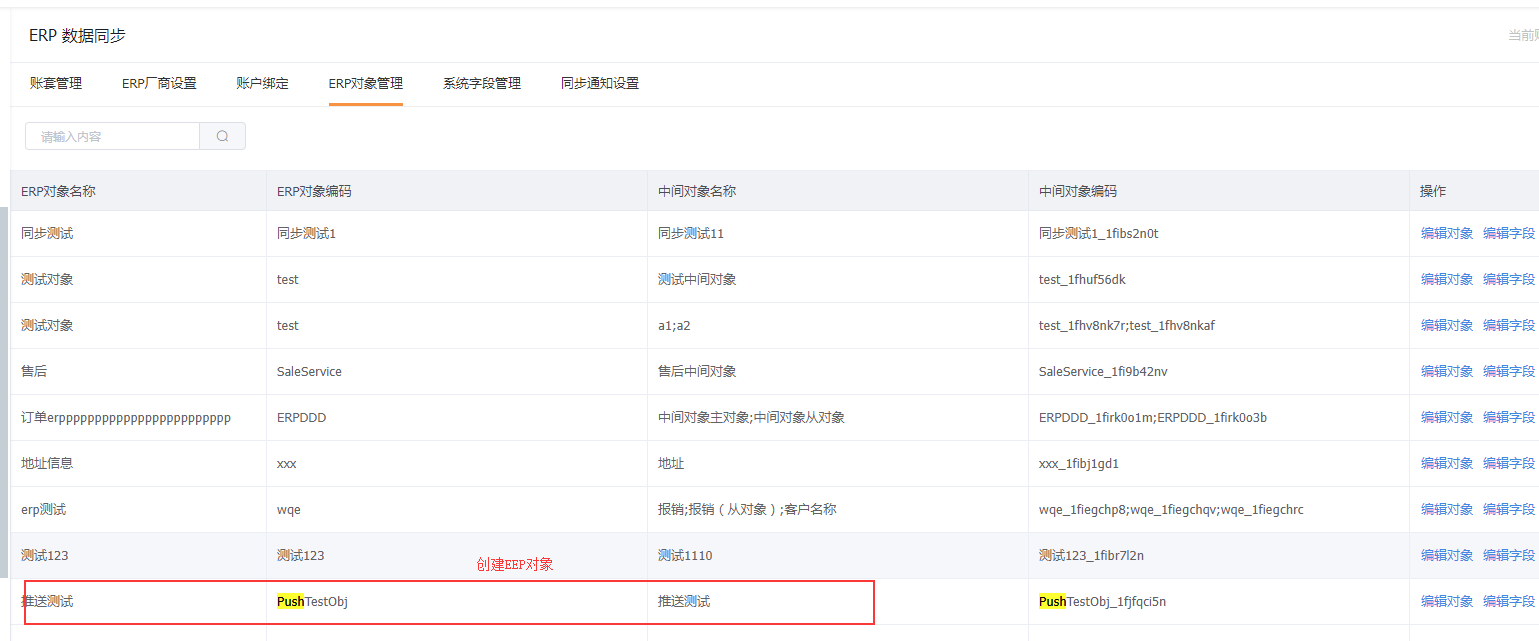This screenshot has height=641, width=1539.
Task: Click 编辑对象 for 同步测试 row
Action: 1447,233
